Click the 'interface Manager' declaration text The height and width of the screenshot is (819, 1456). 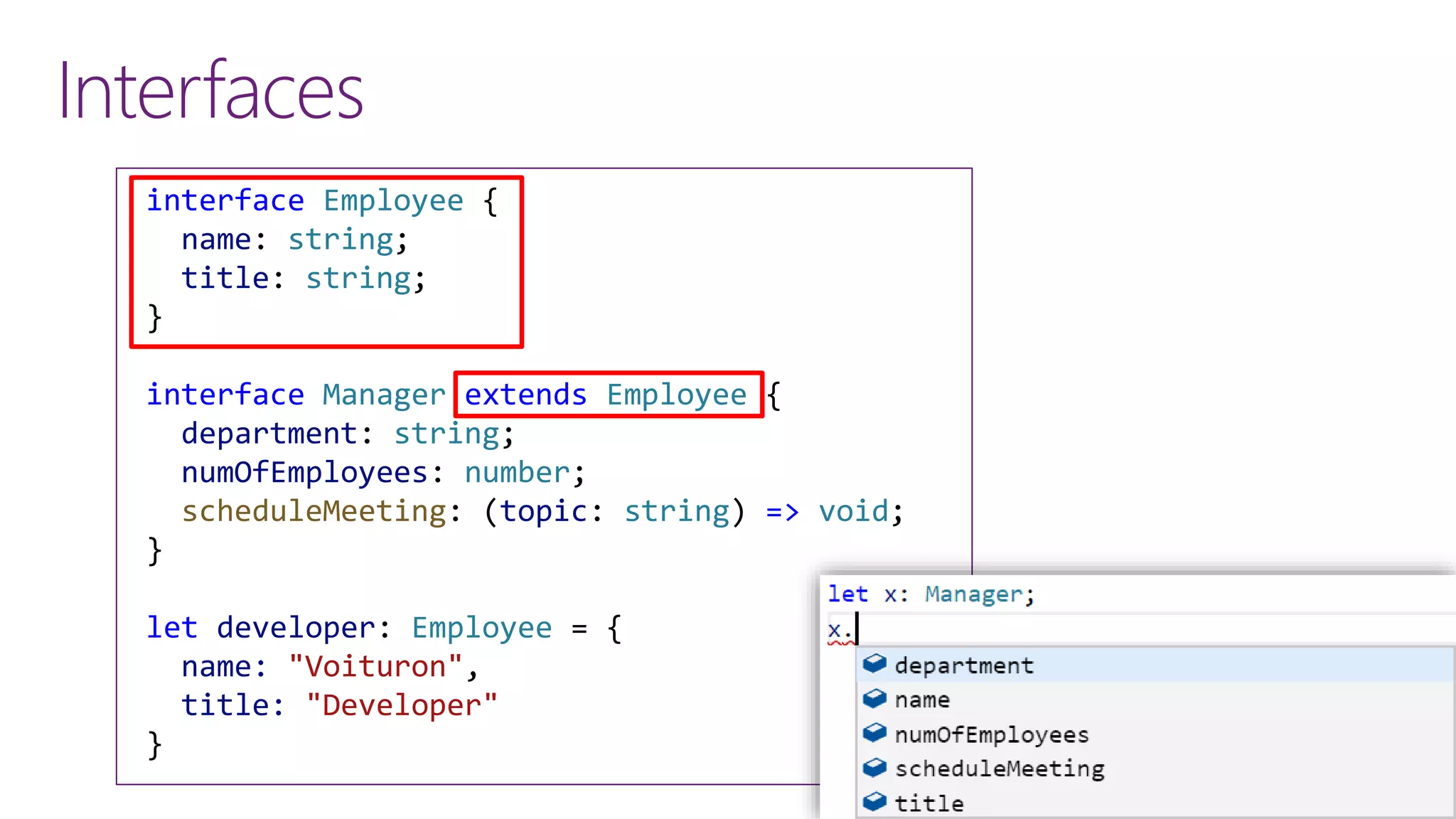pos(296,395)
